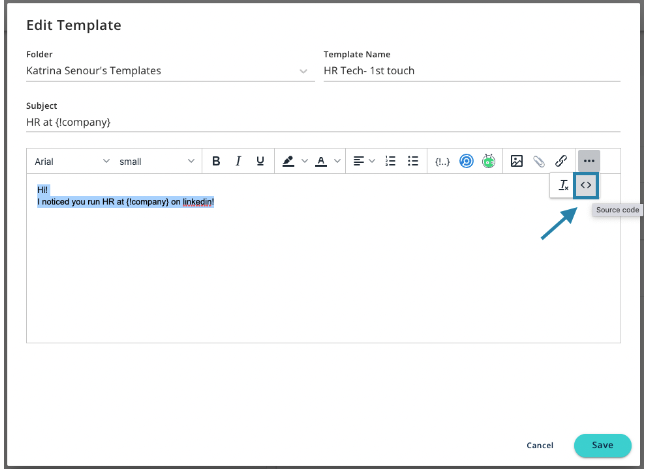The image size is (645, 469).
Task: Click the Template Name input field
Action: pos(470,71)
